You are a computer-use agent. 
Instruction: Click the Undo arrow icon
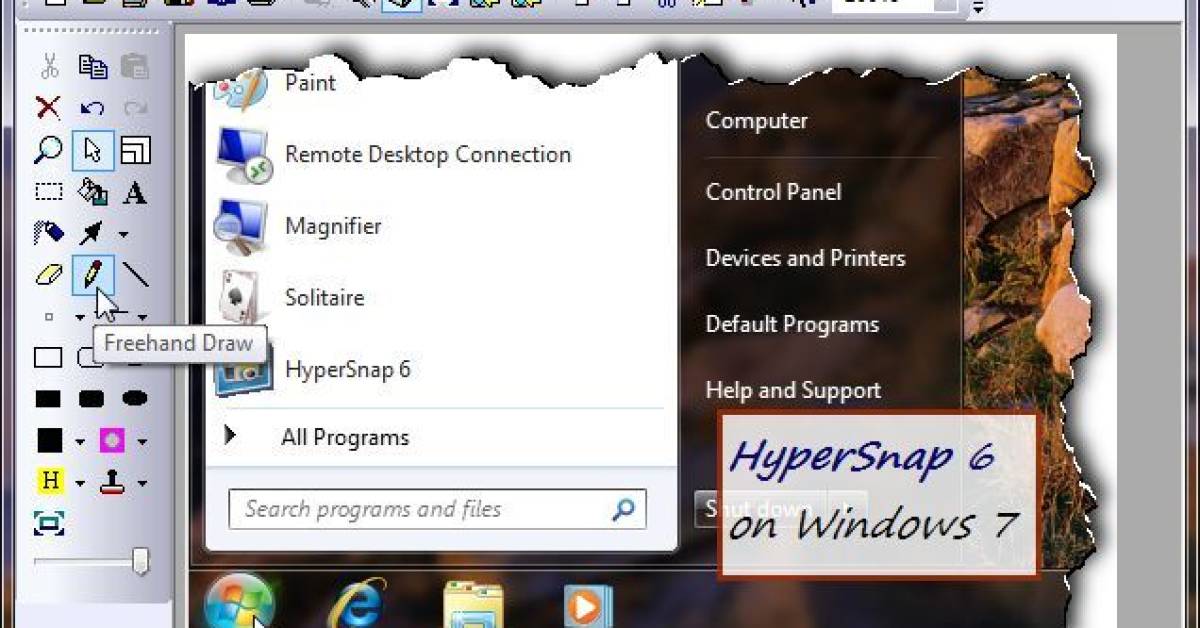[92, 108]
